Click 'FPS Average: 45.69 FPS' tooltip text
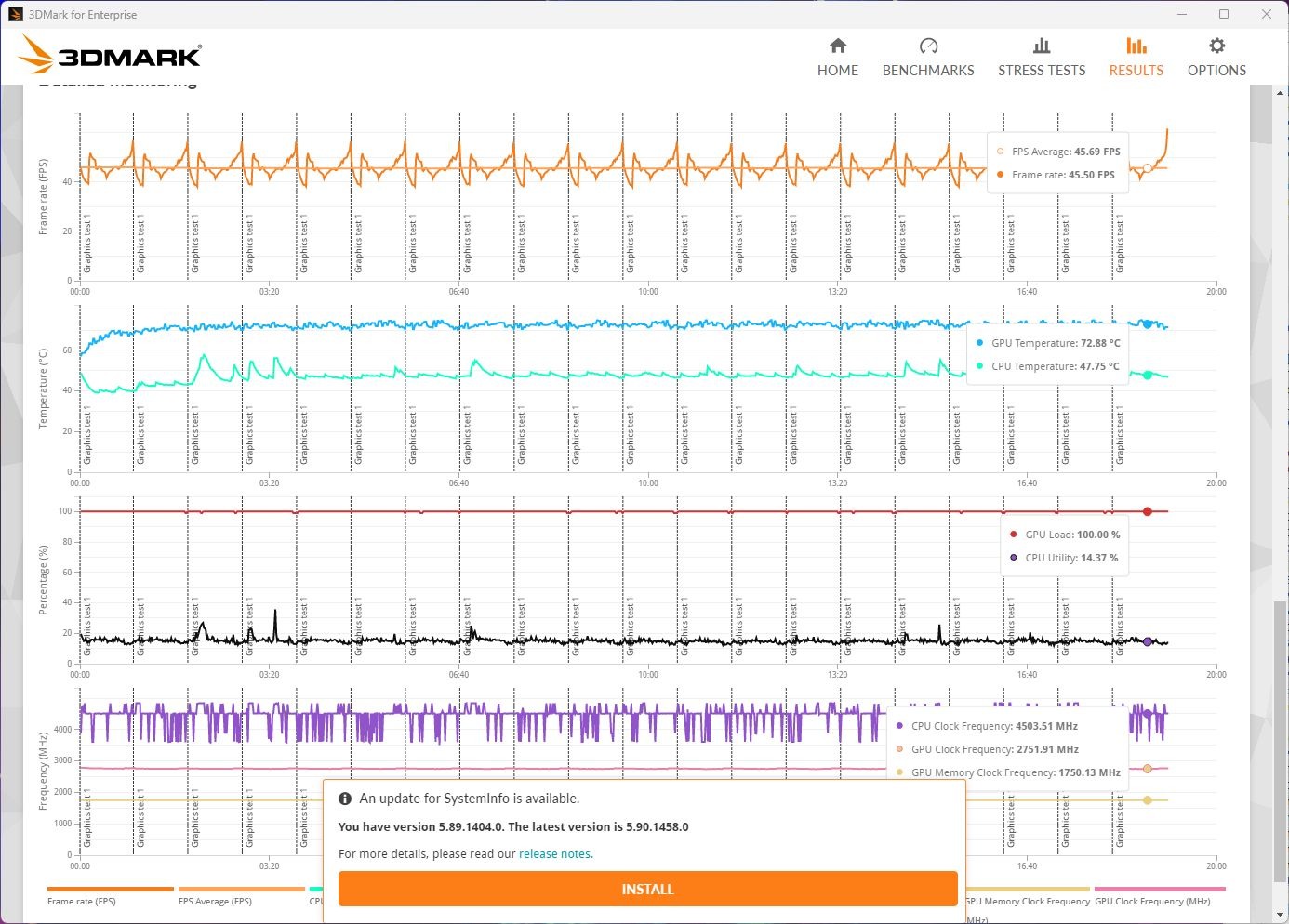Screen dimensions: 1289x924 pos(1066,152)
